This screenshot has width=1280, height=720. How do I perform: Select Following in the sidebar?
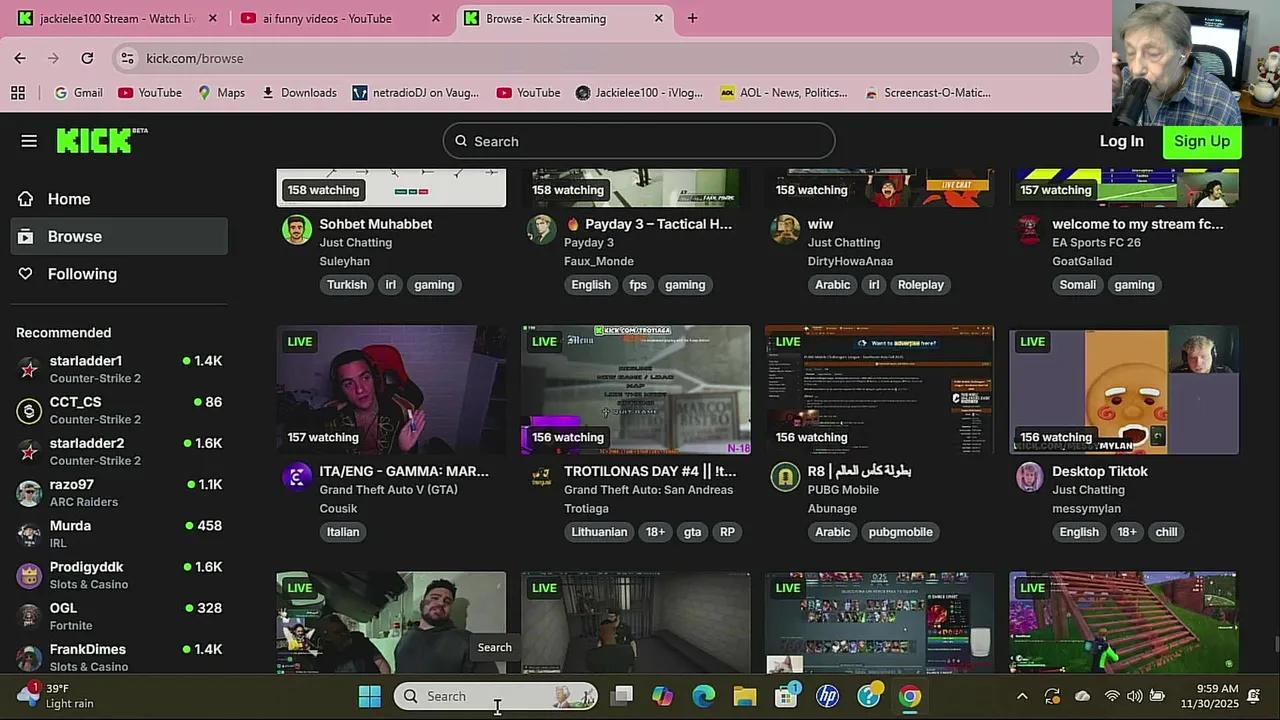point(119,274)
